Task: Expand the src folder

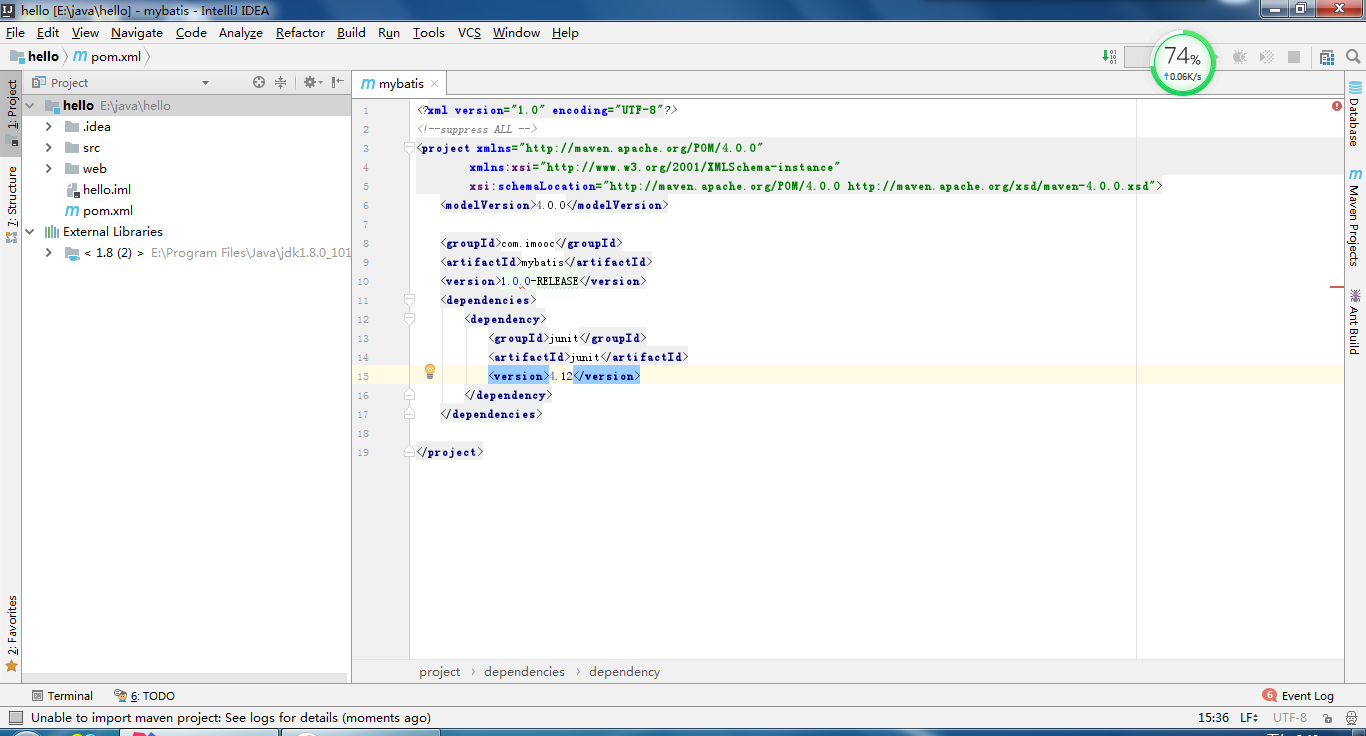Action: pos(49,148)
